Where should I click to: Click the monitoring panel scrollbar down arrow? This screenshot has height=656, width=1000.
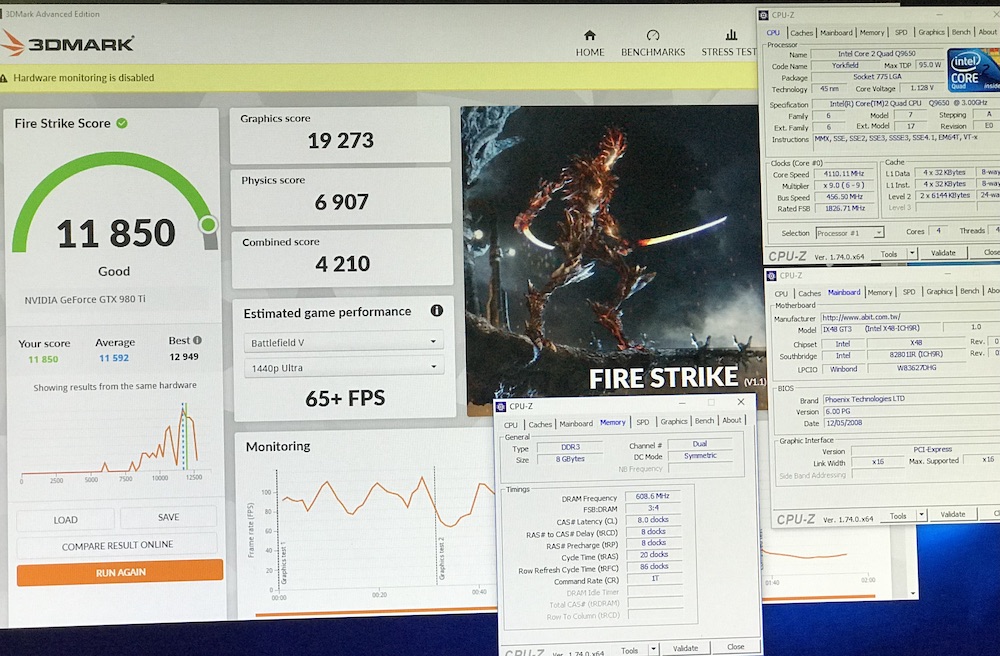(x=913, y=594)
